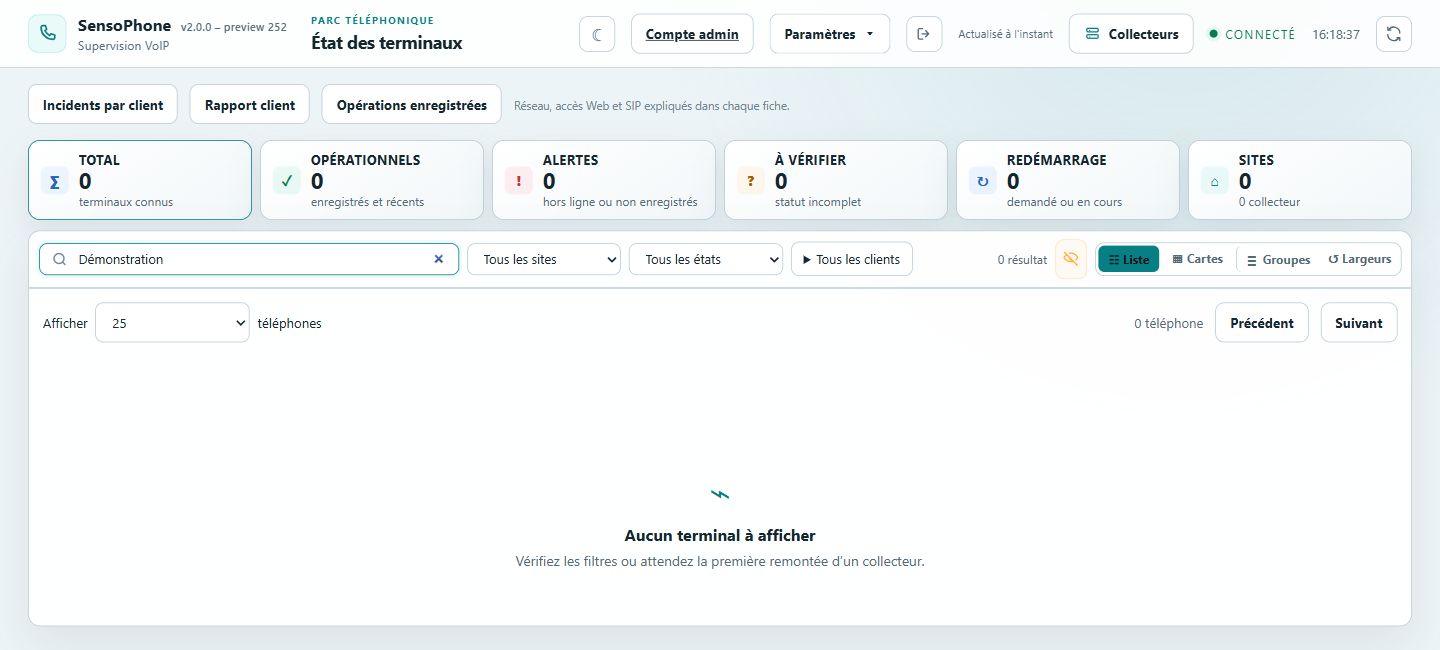Click the restart icon on Redémarrage card

tap(982, 181)
